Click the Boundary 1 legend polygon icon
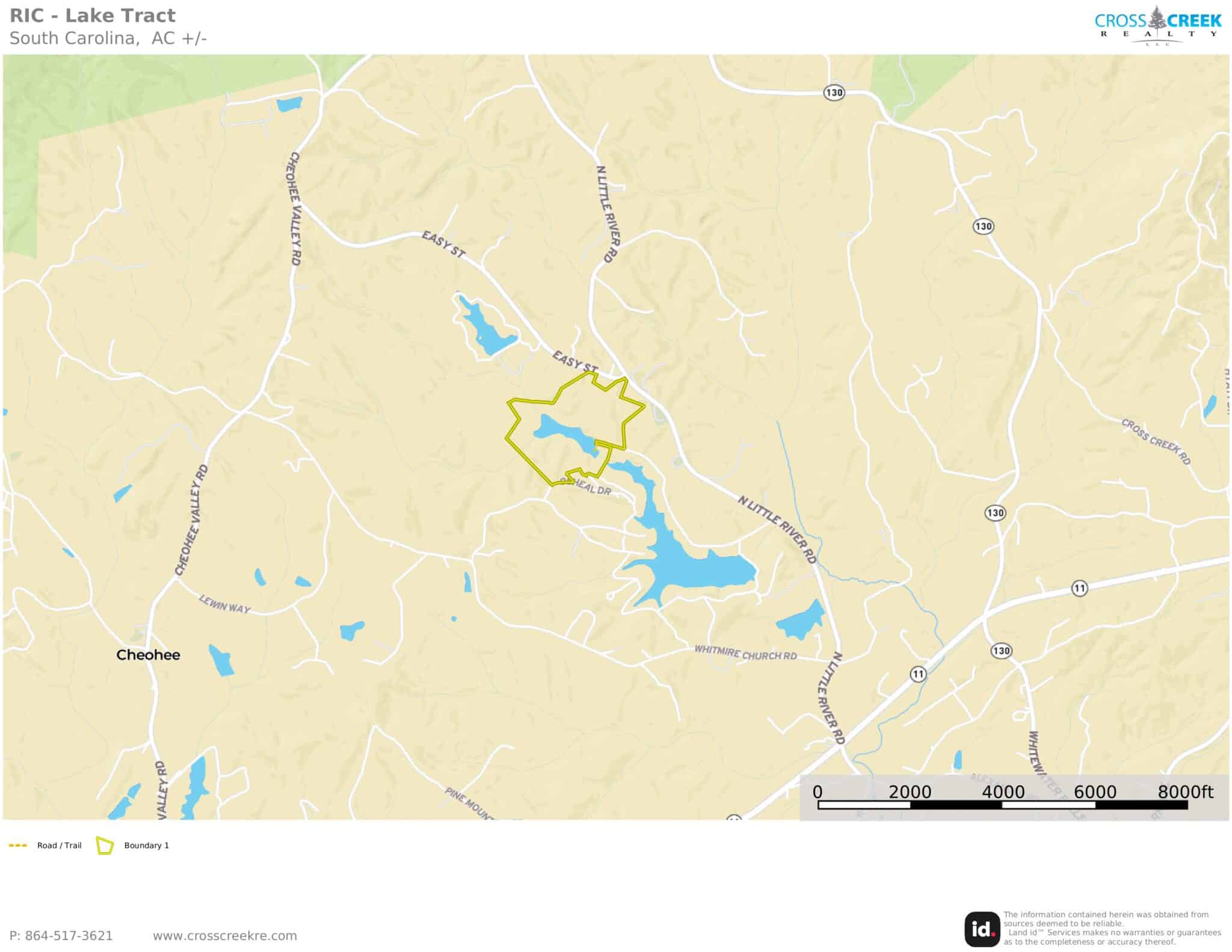Image resolution: width=1232 pixels, height=952 pixels. tap(105, 846)
